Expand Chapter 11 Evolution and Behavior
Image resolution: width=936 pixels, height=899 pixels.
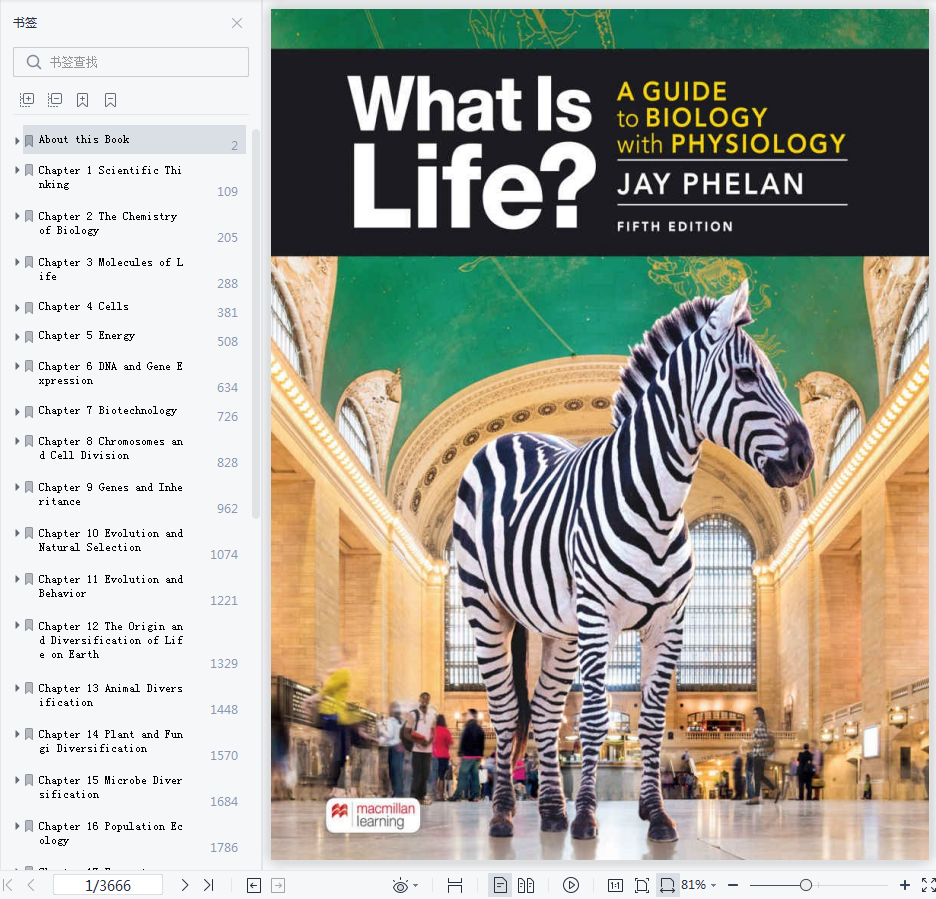17,579
